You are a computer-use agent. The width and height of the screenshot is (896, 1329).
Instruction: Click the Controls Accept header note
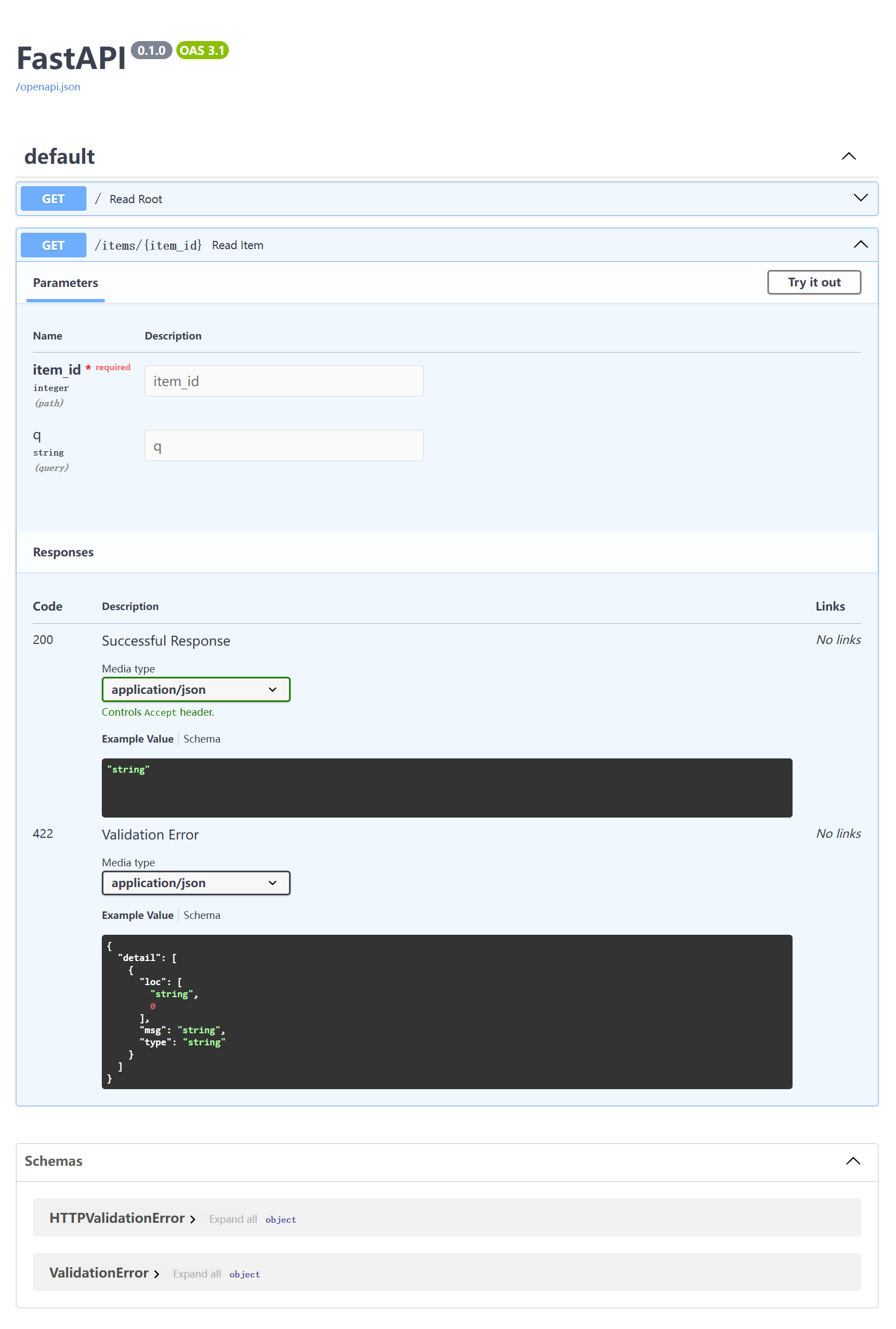click(158, 712)
